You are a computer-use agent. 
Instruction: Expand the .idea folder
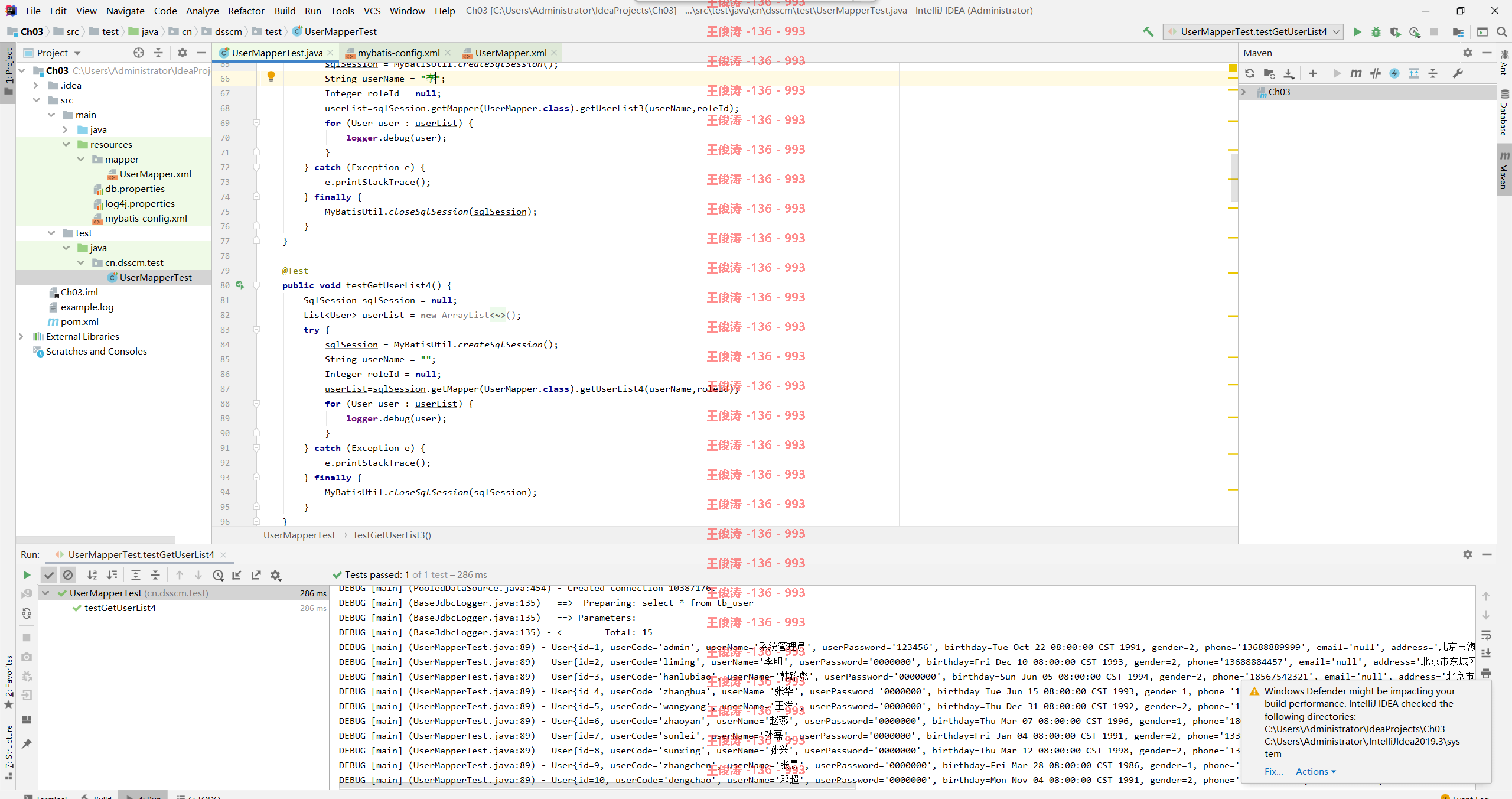point(36,85)
